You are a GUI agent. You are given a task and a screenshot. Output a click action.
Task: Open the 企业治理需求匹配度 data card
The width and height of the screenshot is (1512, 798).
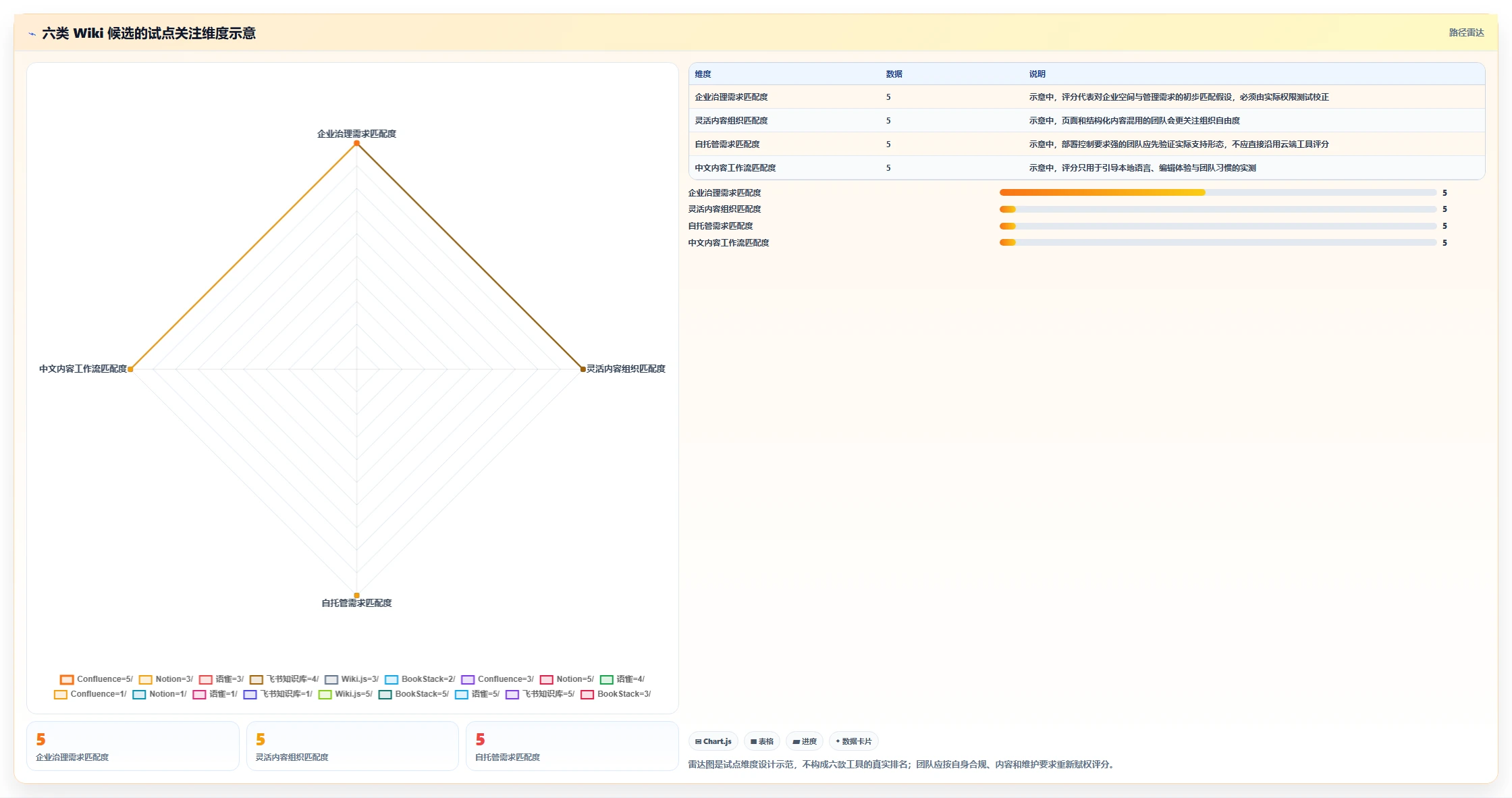tap(133, 746)
